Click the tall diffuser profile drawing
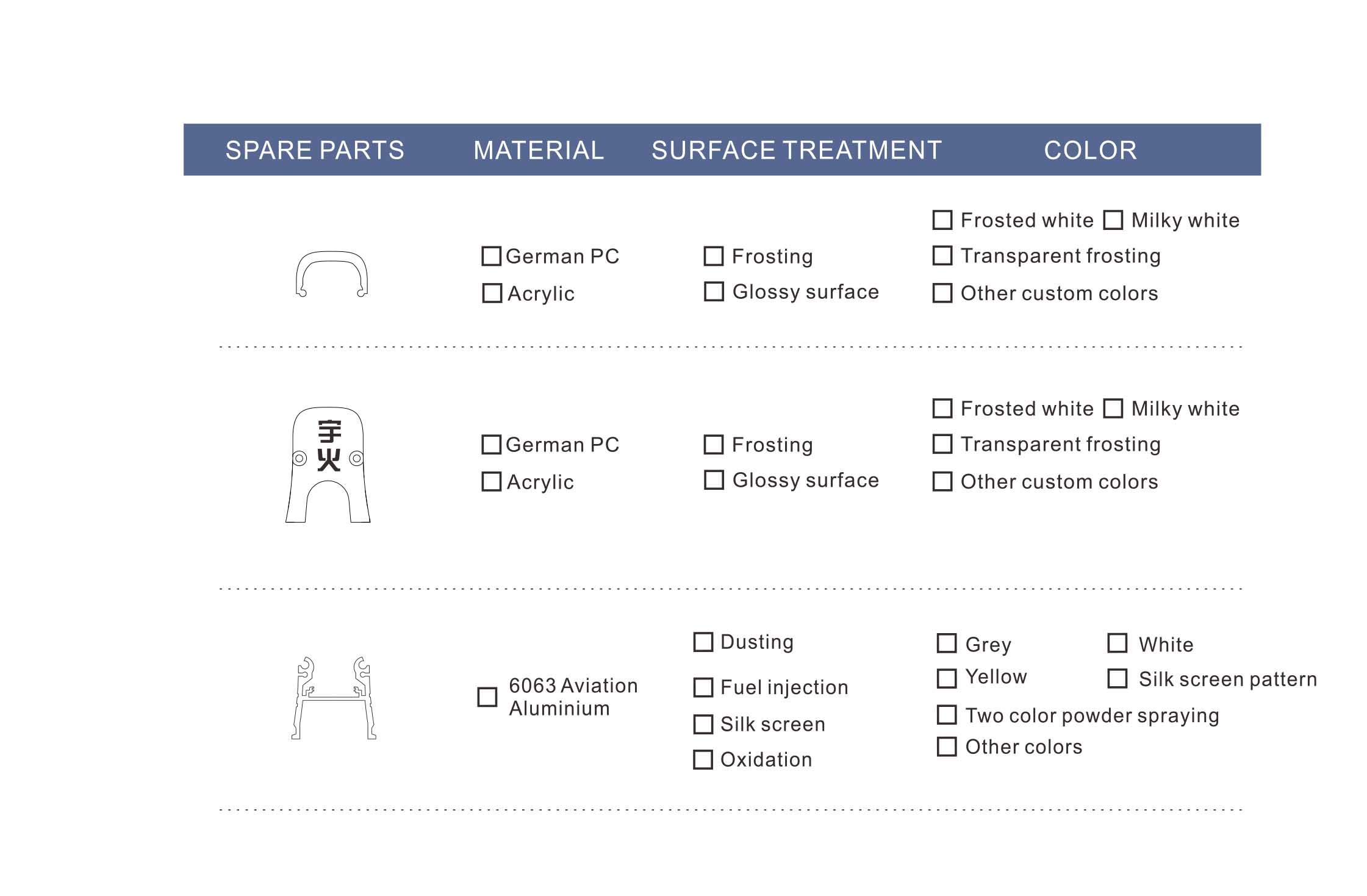Viewport: 1367px width, 896px height. point(328,465)
